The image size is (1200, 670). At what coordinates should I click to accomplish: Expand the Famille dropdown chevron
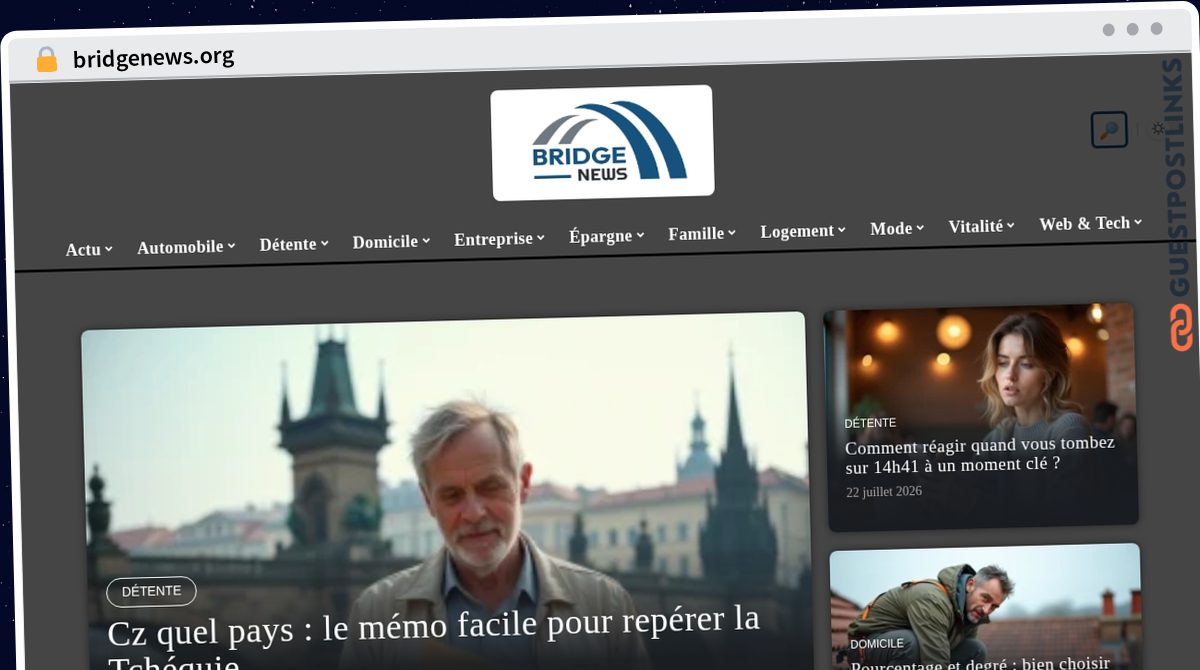point(732,233)
